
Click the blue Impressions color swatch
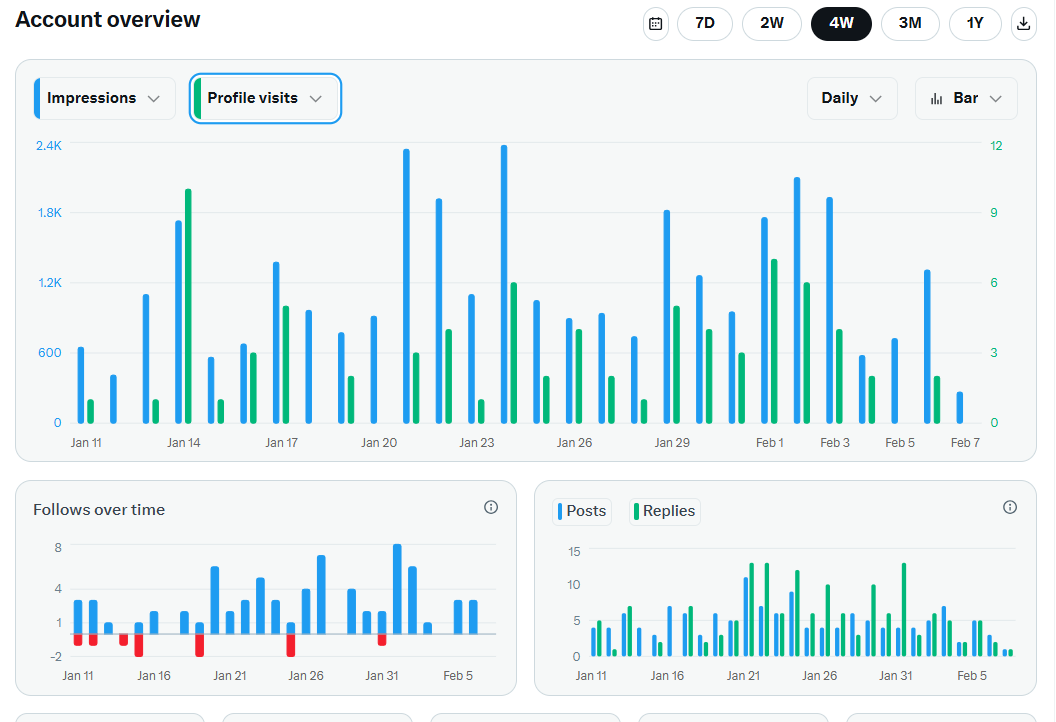[x=38, y=98]
